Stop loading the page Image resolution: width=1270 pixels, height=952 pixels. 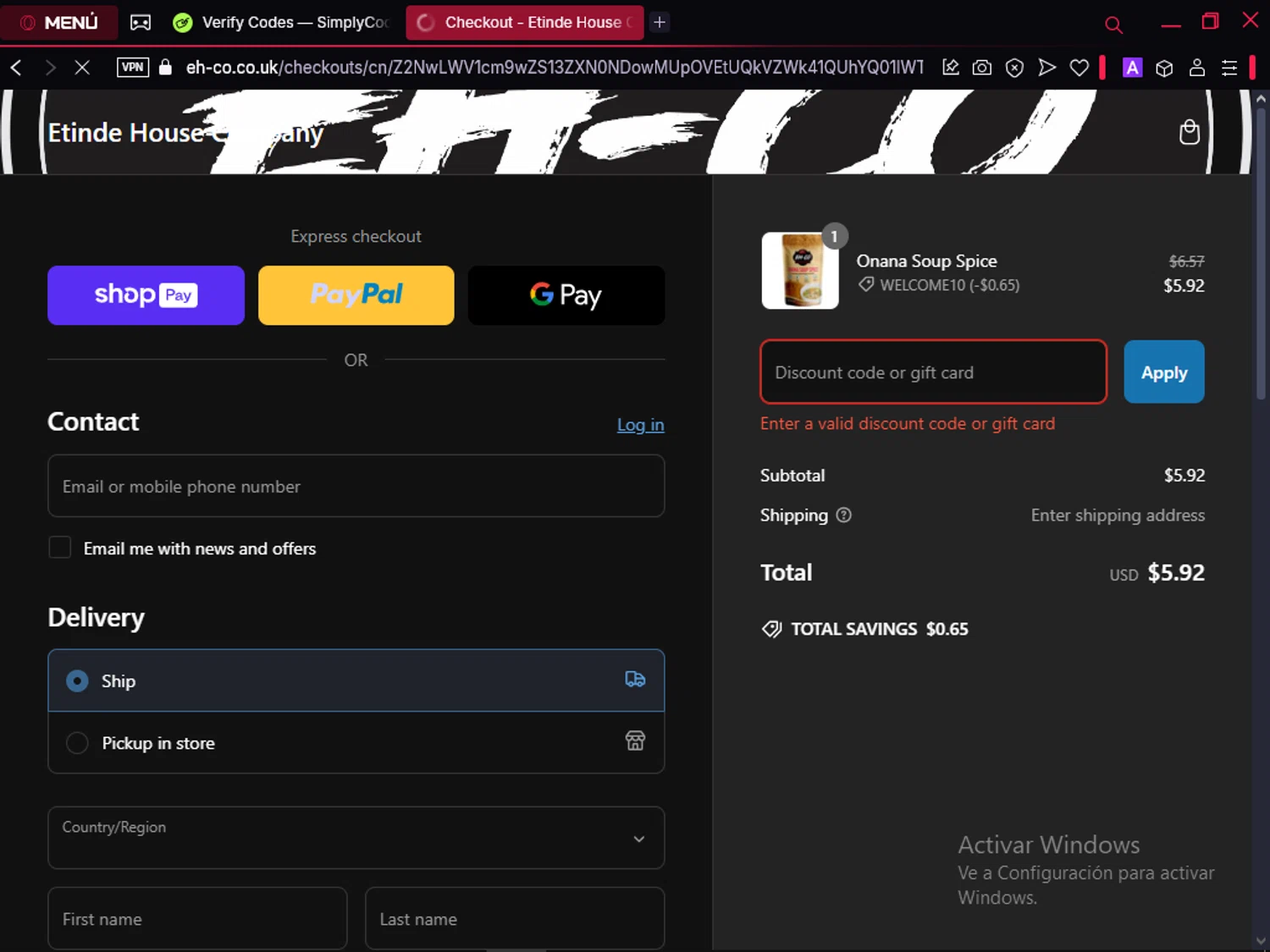pos(82,68)
